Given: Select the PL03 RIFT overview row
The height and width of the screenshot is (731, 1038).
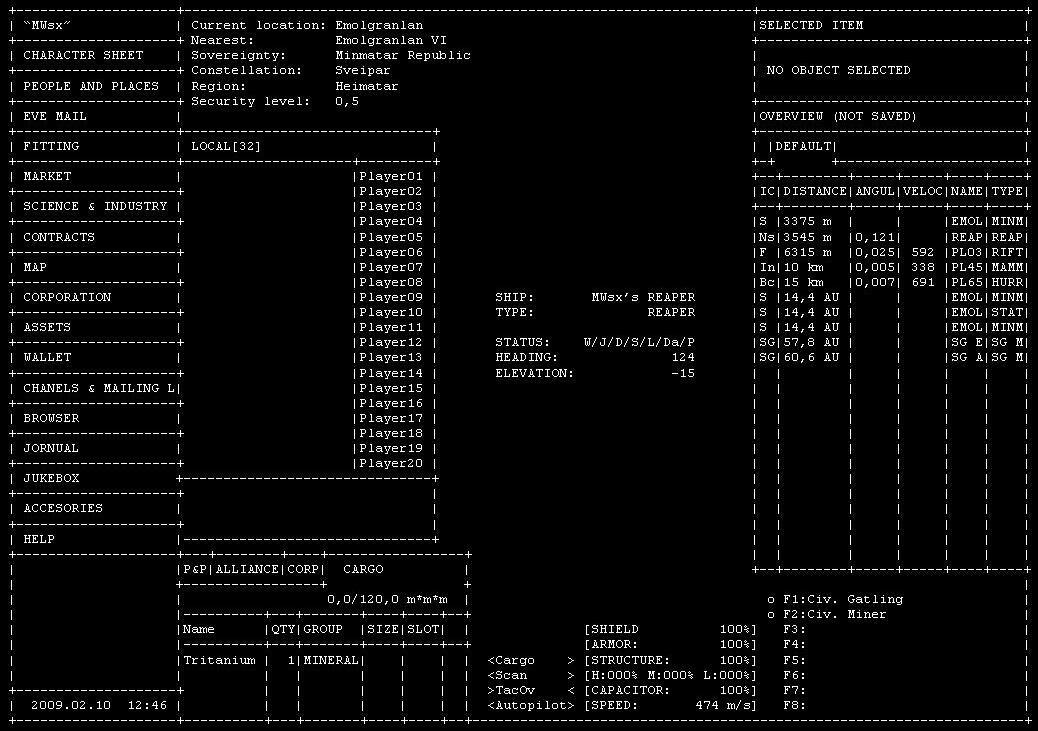Looking at the screenshot, I should [x=891, y=252].
